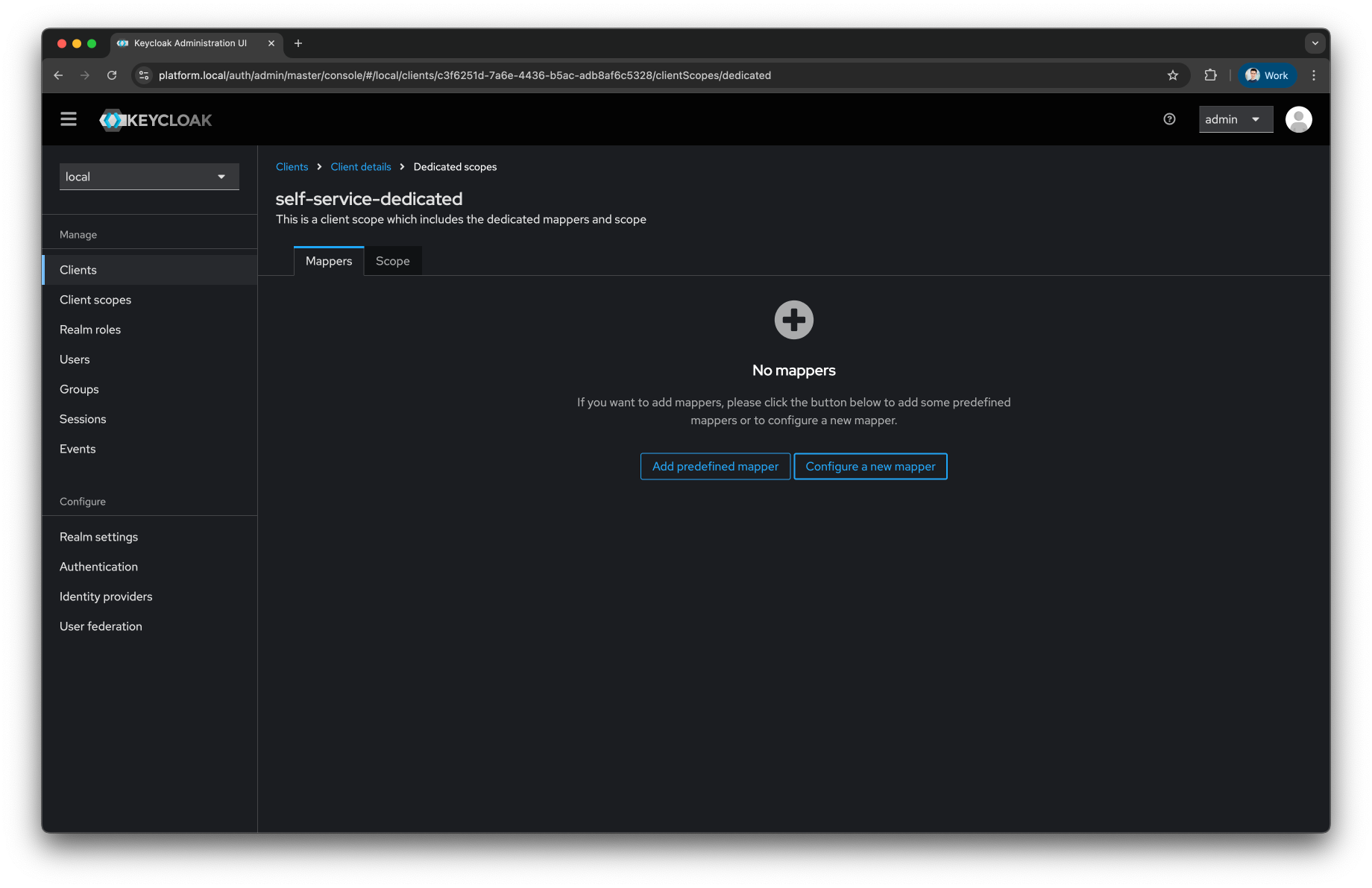This screenshot has width=1372, height=888.
Task: Open the help question mark icon
Action: (1168, 119)
